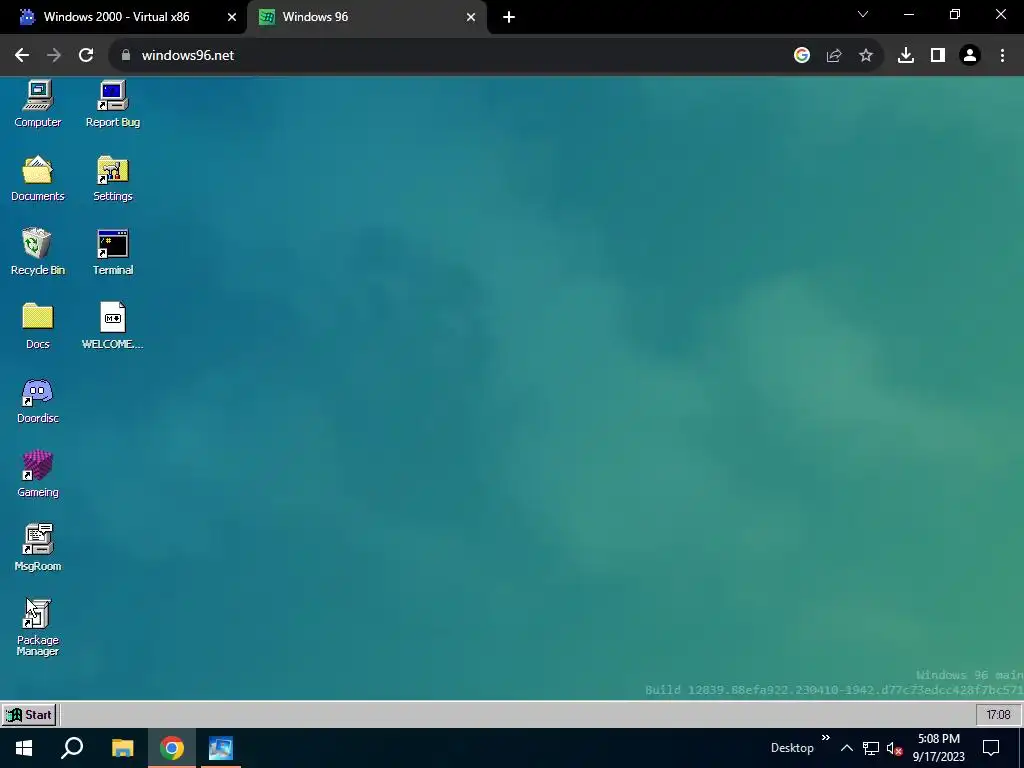Open the photo app taskbar icon
Viewport: 1024px width, 768px height.
pyautogui.click(x=221, y=748)
